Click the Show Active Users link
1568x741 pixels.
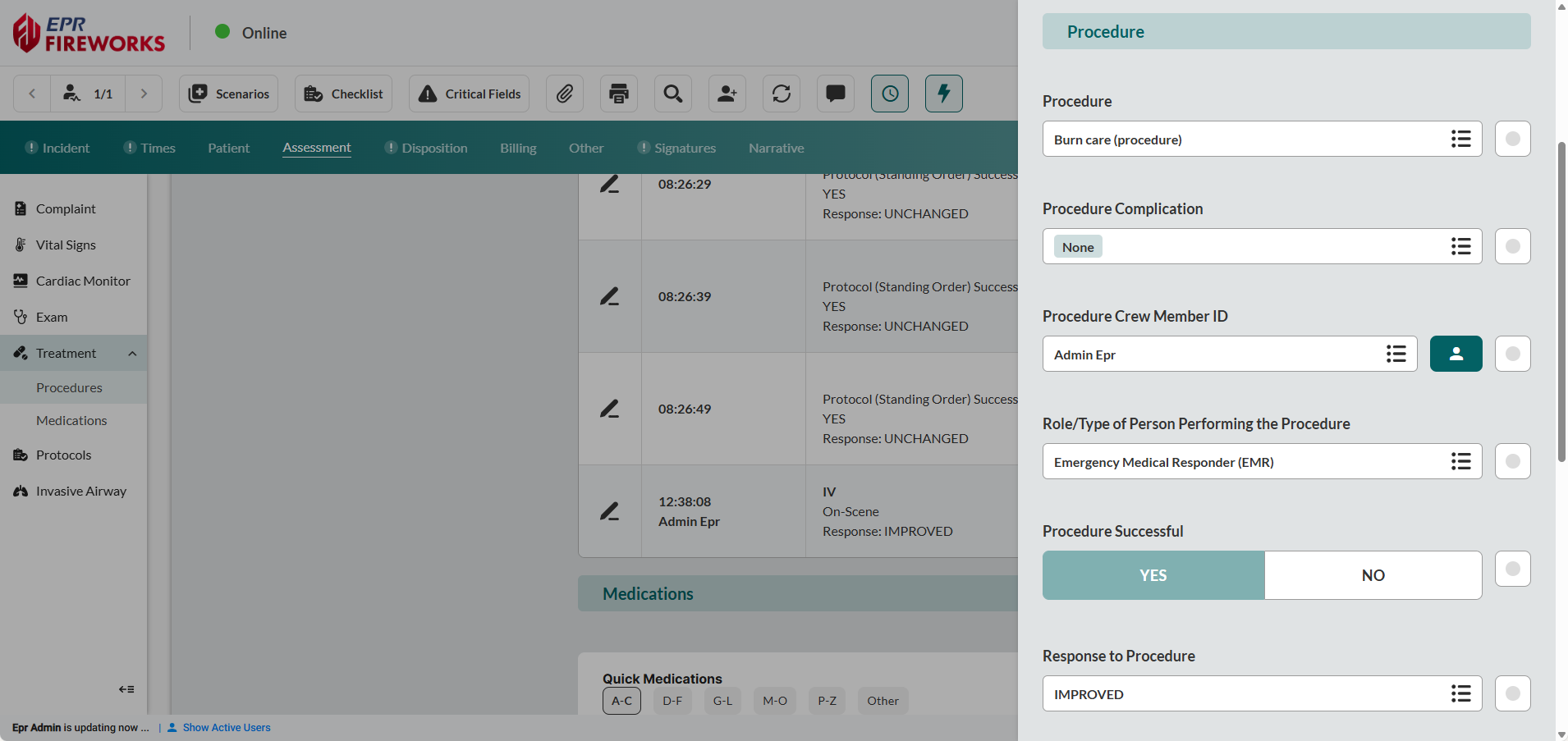[x=226, y=727]
